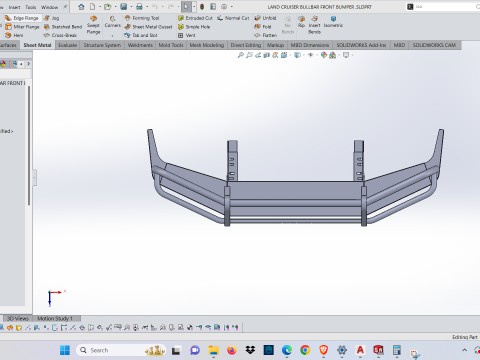Choose the Jog tool
The width and height of the screenshot is (480, 360).
point(52,18)
